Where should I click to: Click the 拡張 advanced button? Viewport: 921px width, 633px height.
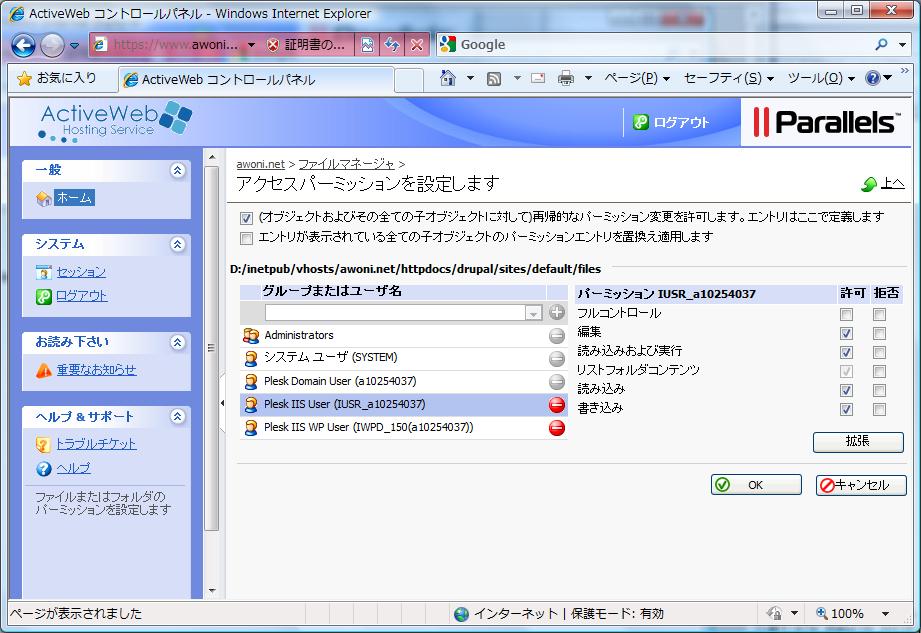pos(858,442)
